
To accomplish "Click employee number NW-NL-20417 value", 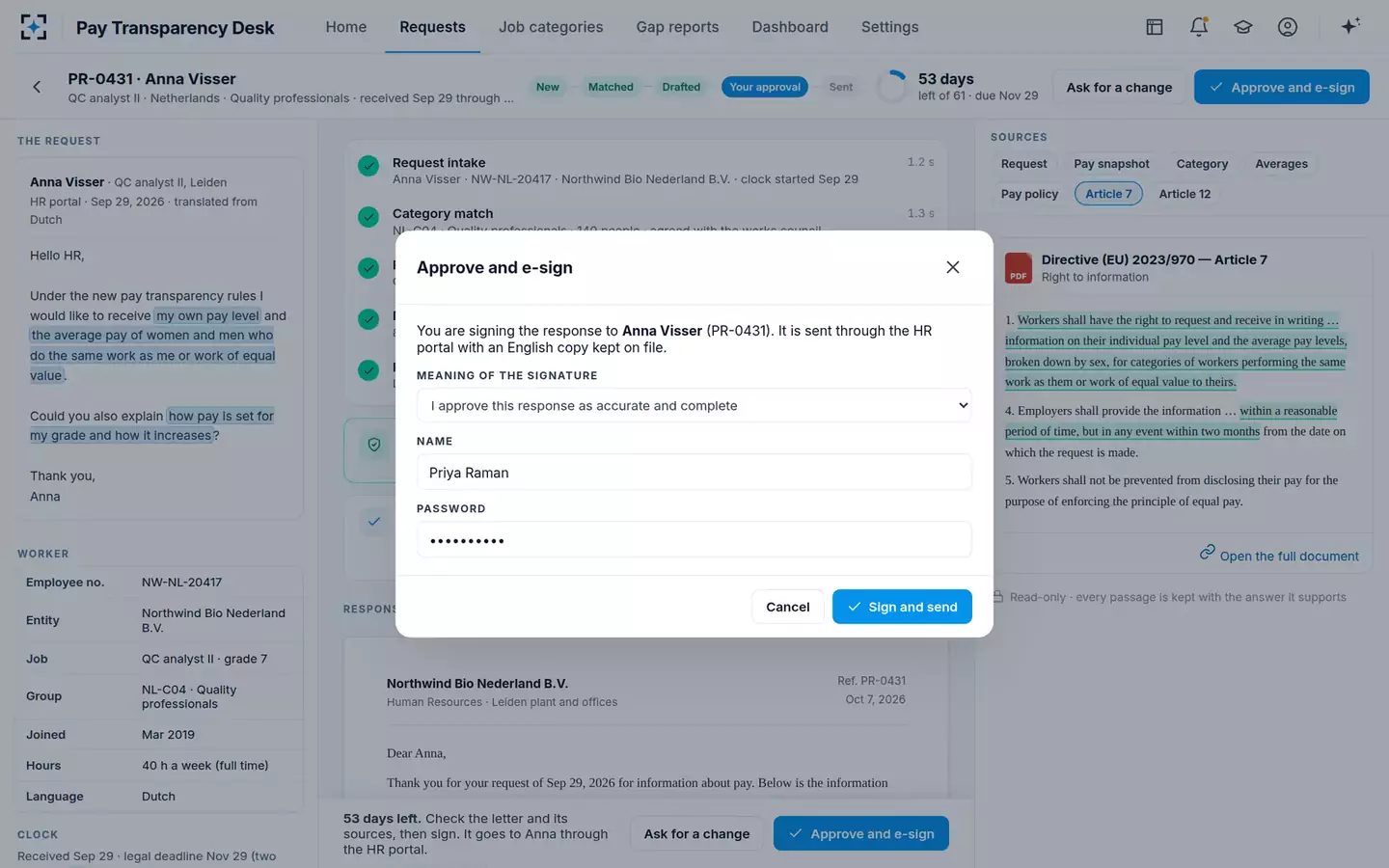I will pyautogui.click(x=181, y=583).
